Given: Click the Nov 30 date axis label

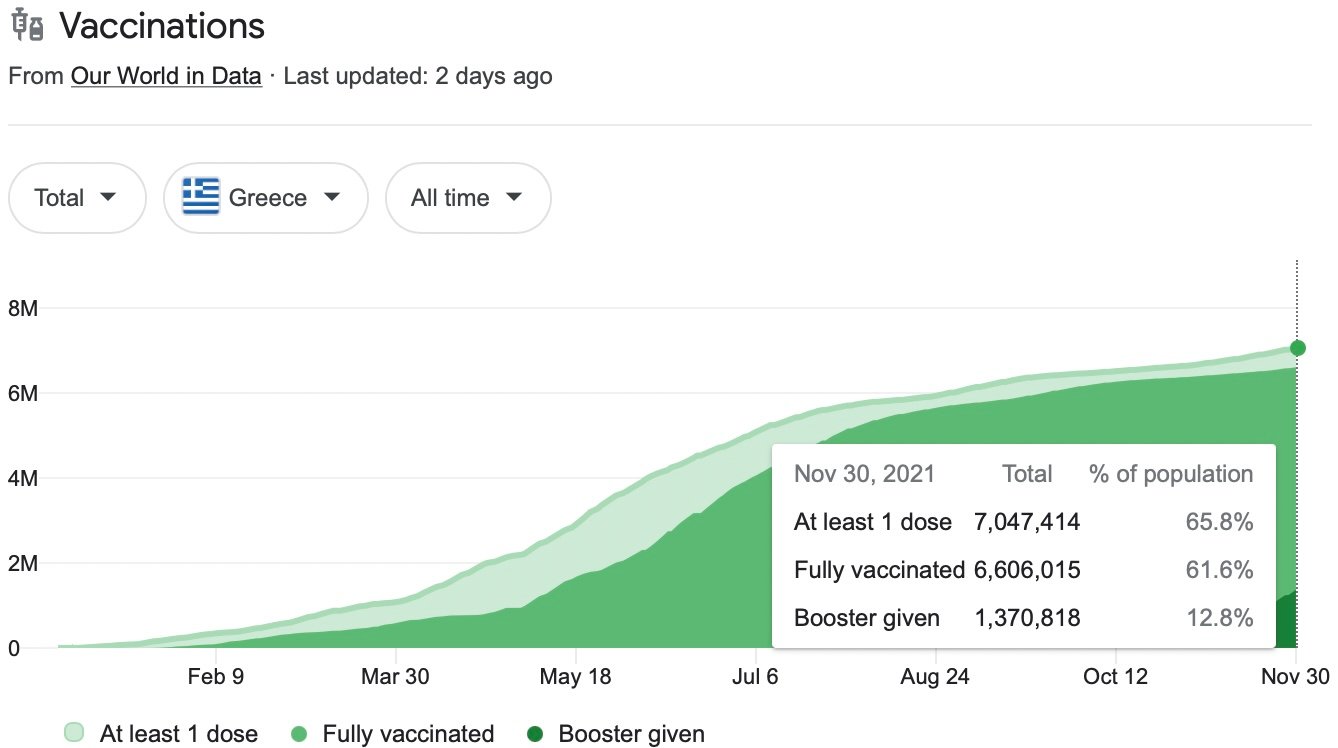Looking at the screenshot, I should [1296, 677].
